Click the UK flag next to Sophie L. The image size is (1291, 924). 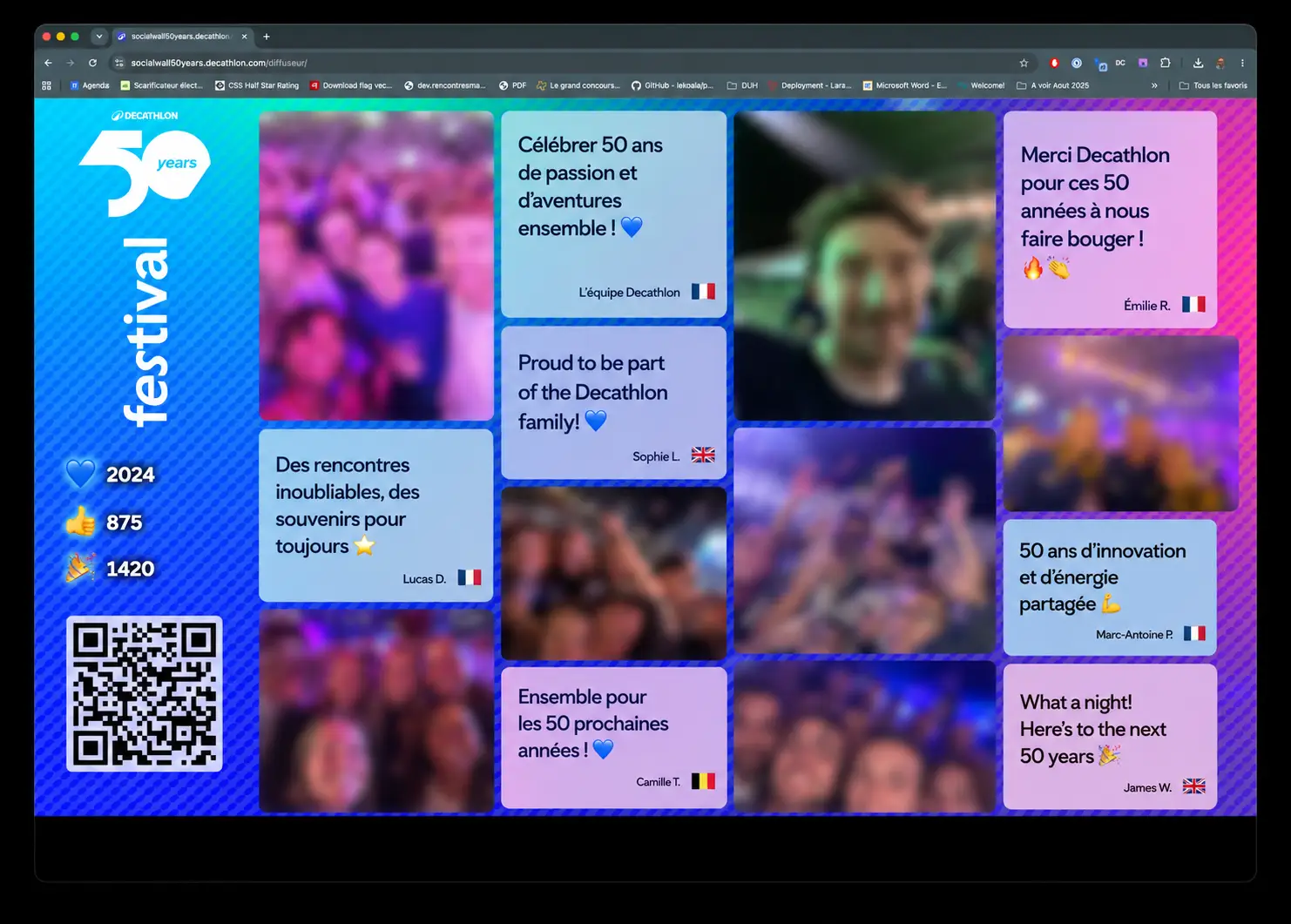[703, 455]
